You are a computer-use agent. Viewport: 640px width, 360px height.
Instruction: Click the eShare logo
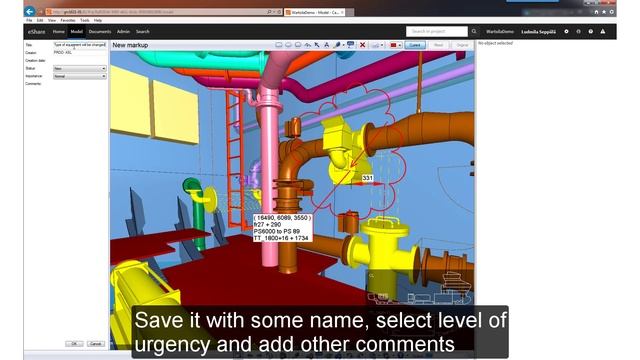(36, 31)
